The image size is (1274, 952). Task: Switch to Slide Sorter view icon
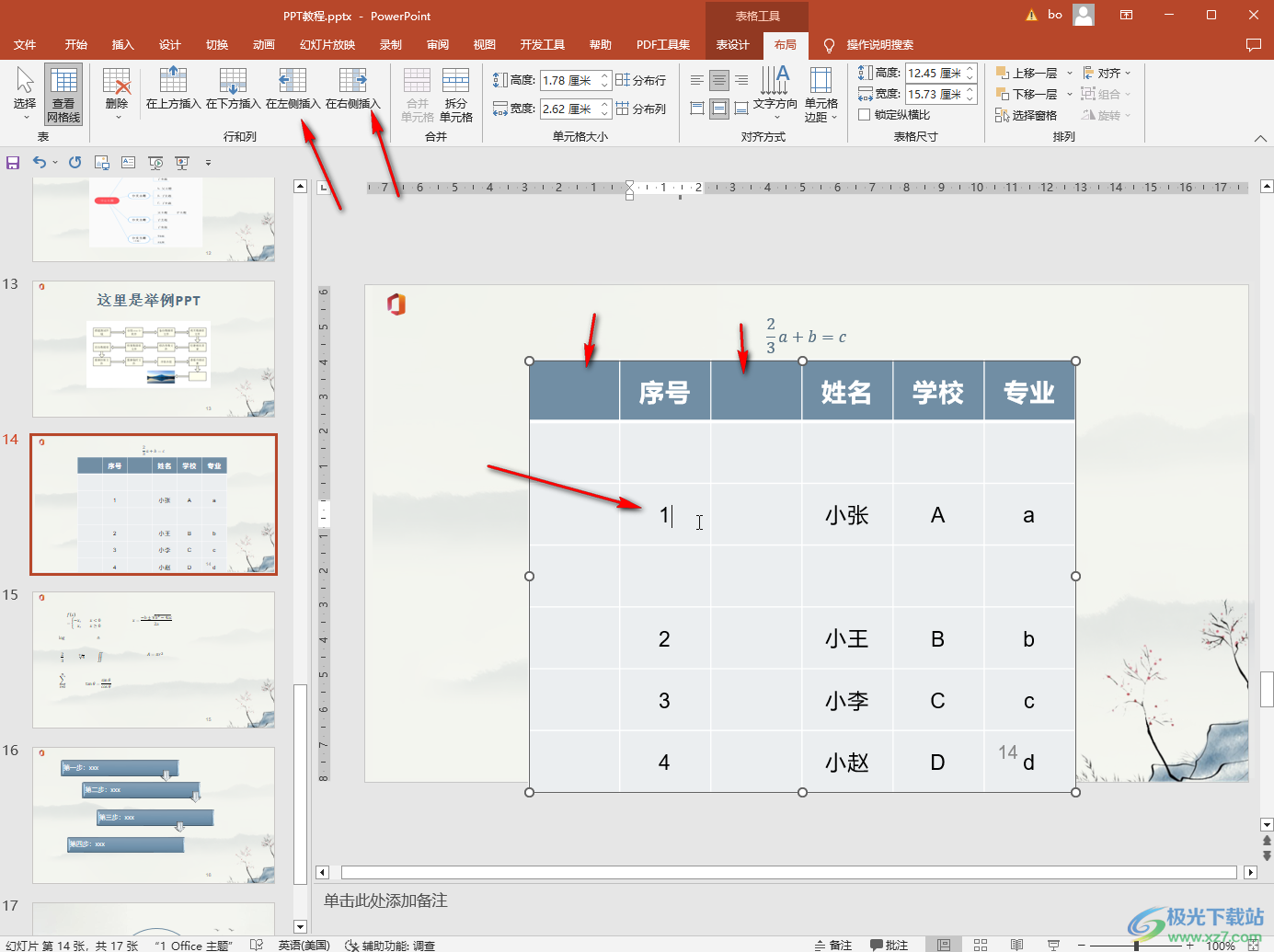(x=981, y=945)
